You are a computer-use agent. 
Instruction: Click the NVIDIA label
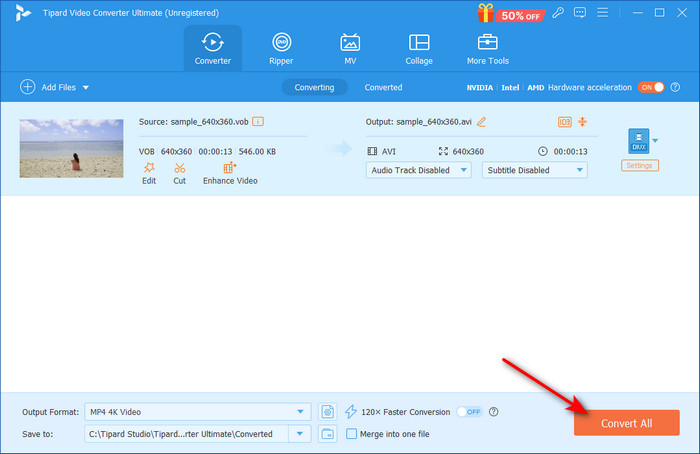(480, 87)
